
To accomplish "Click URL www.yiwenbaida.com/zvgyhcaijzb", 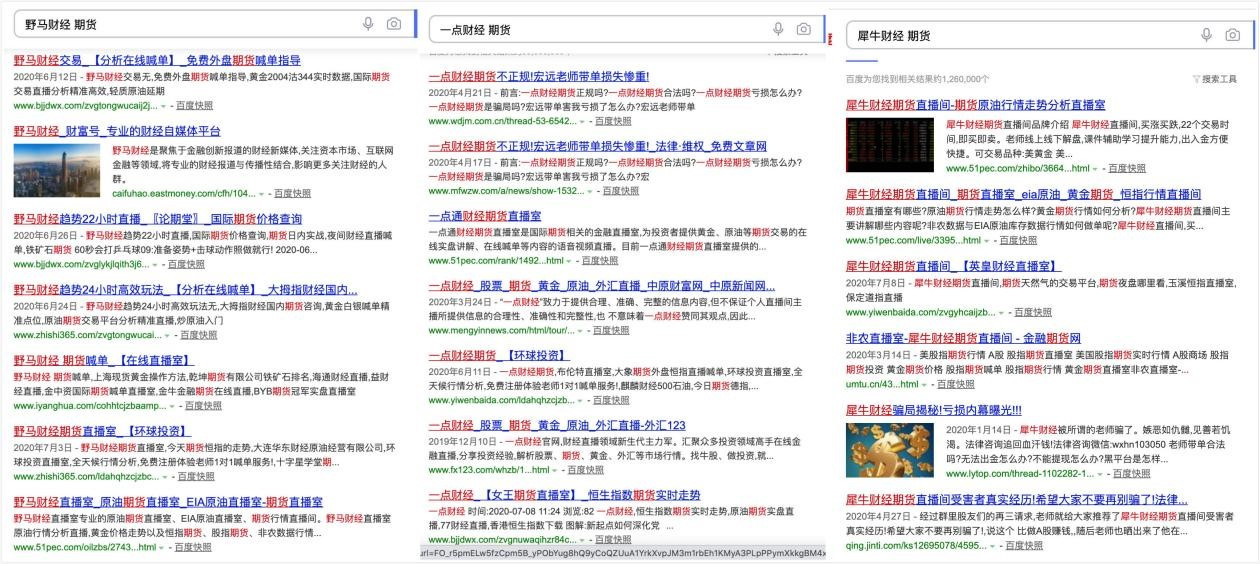I will pos(920,312).
